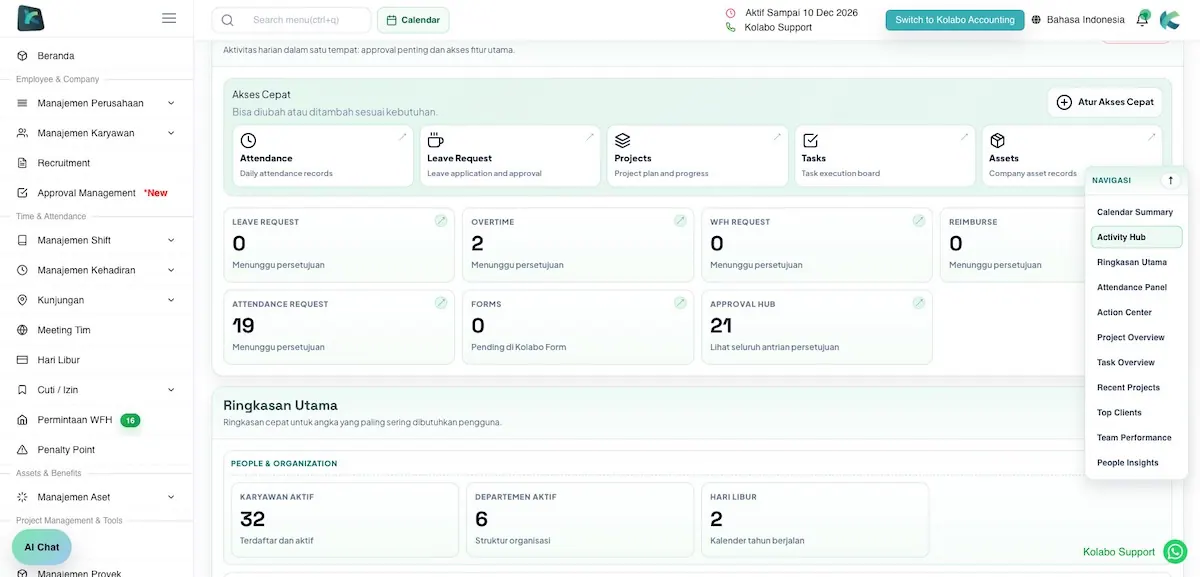Click the hamburger menu icon in sidebar header

169,18
